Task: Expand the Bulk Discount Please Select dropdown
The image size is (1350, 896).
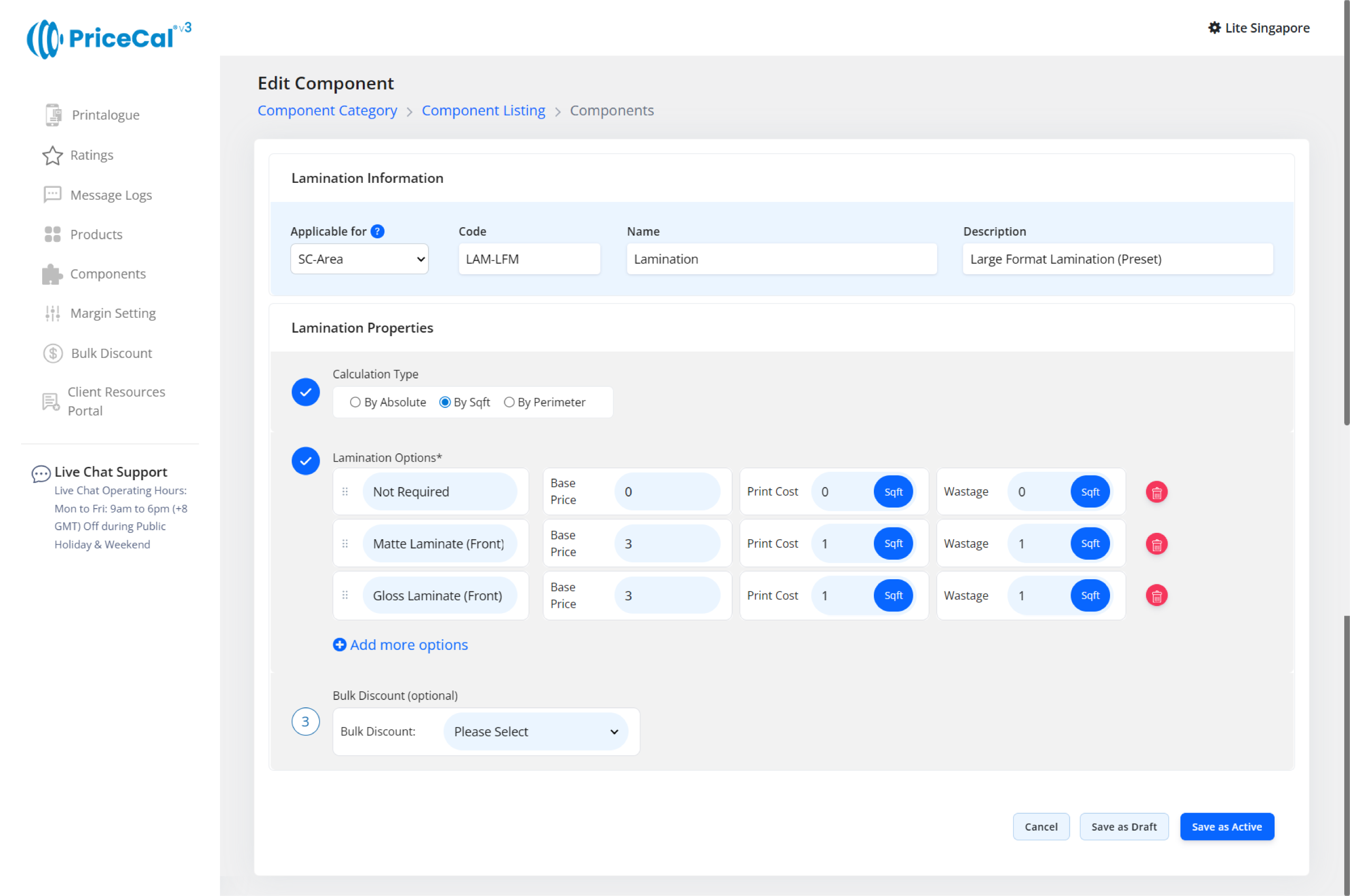Action: coord(535,732)
